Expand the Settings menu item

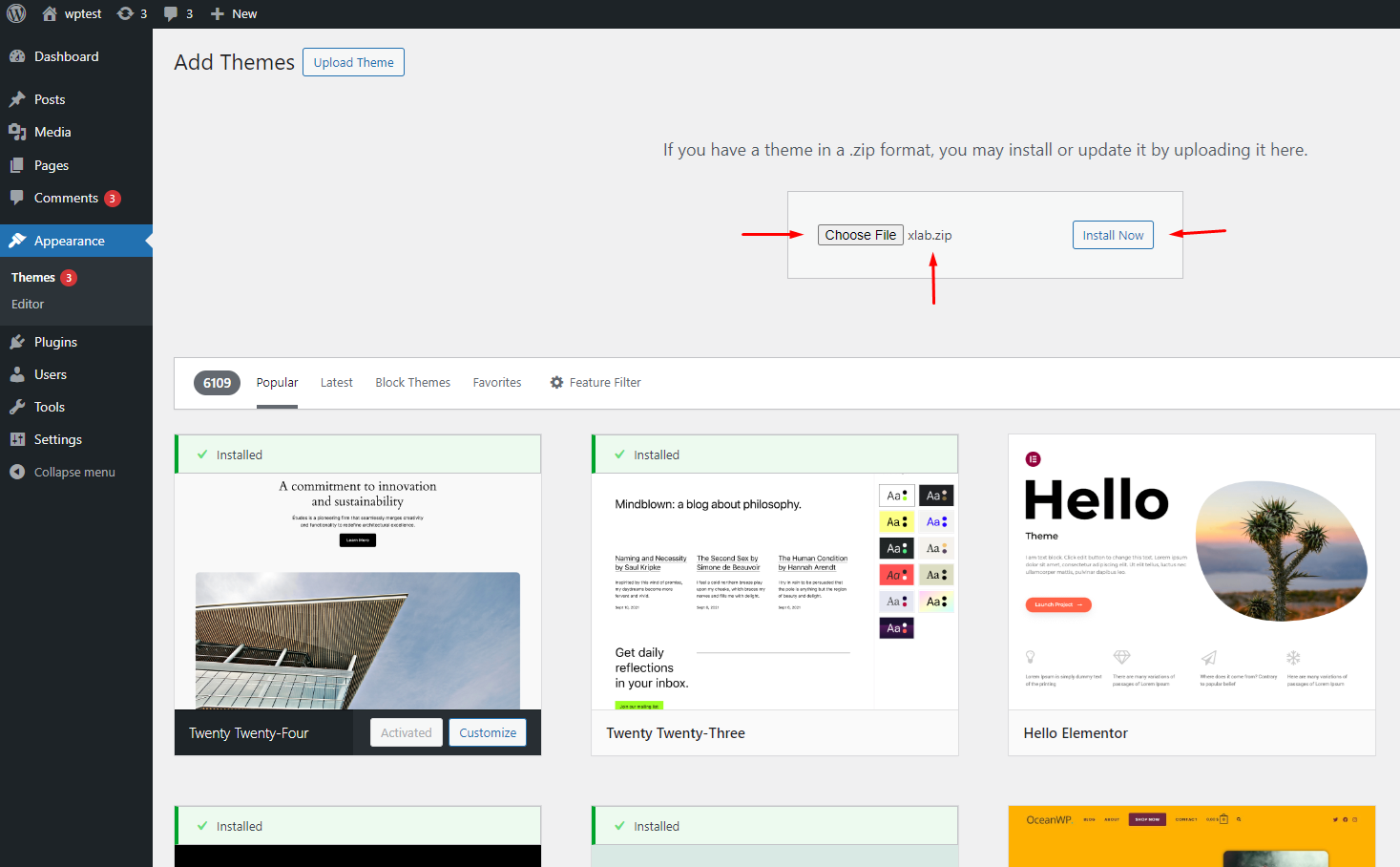[x=57, y=439]
